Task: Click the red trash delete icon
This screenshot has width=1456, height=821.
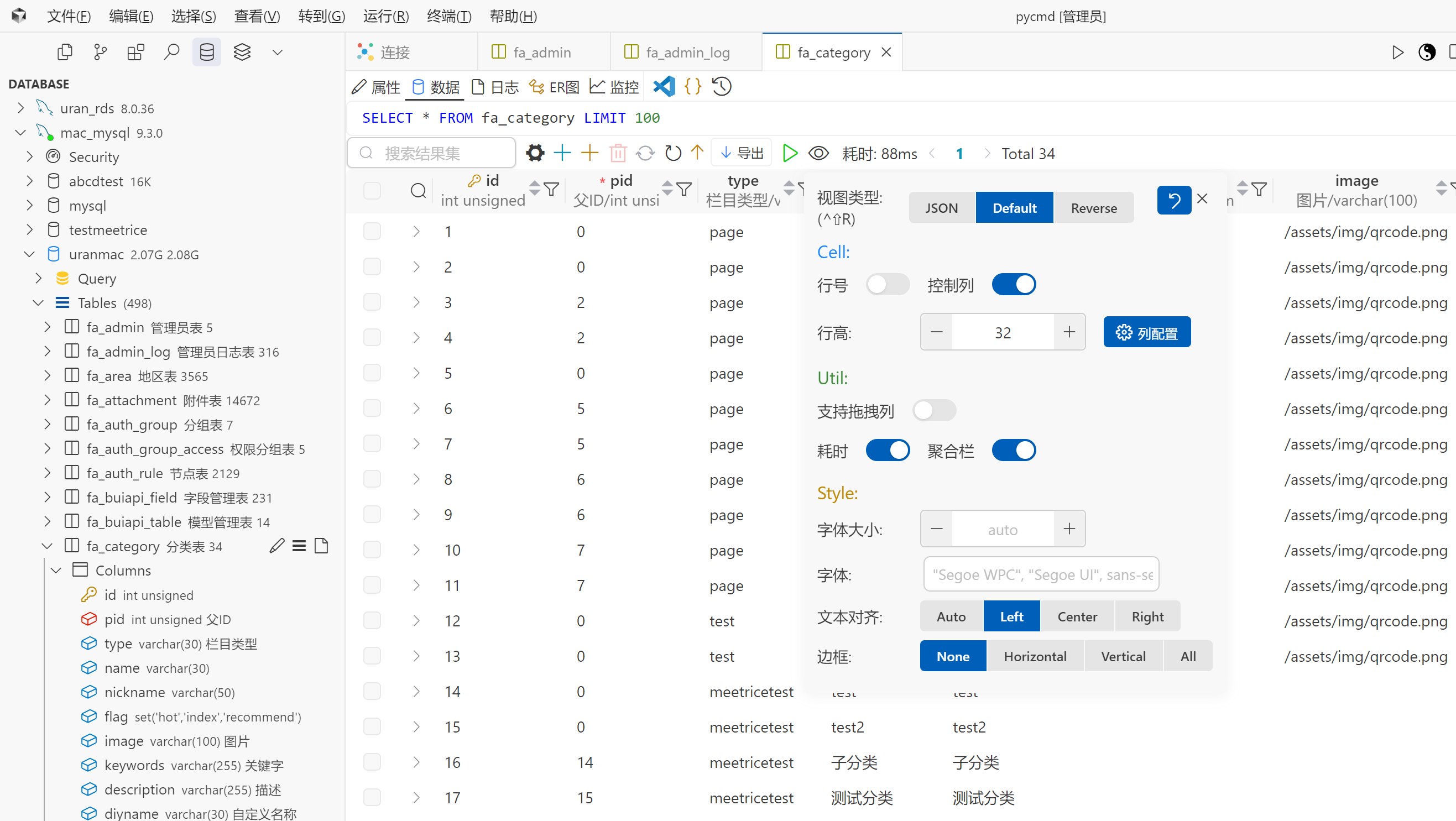Action: [x=618, y=153]
